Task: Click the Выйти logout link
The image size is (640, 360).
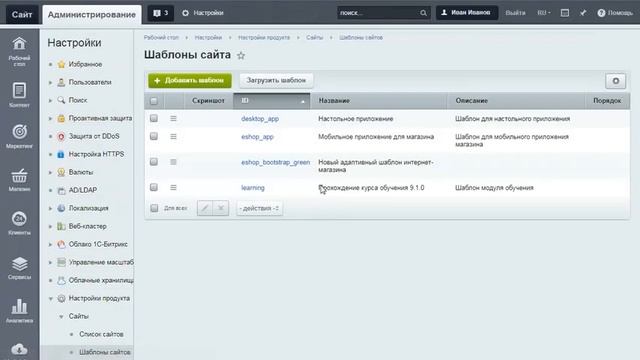Action: (515, 13)
